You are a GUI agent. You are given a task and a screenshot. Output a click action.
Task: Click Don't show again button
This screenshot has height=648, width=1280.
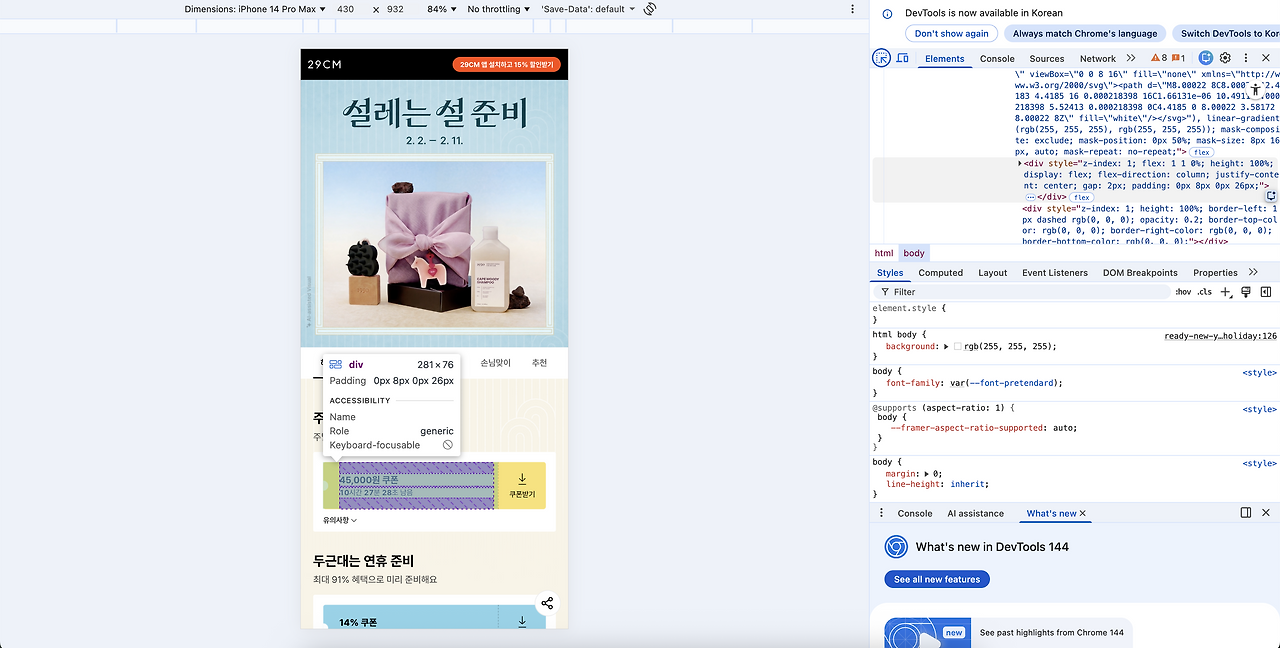point(951,33)
